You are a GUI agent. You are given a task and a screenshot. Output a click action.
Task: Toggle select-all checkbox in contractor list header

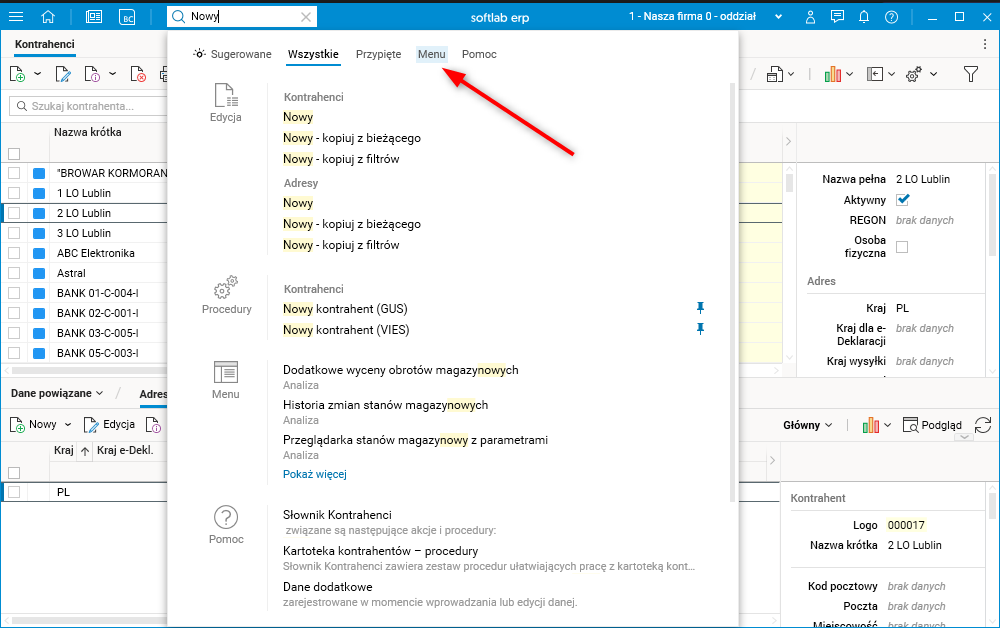pyautogui.click(x=14, y=154)
